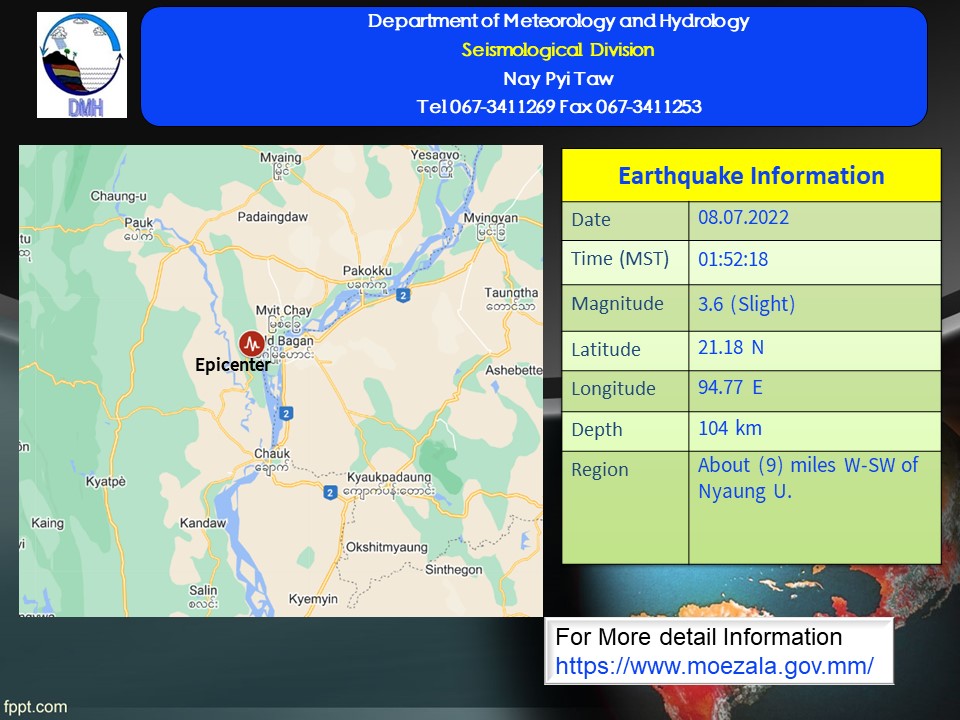This screenshot has height=720, width=960.
Task: Select the Kyatpè label on the map
Action: click(105, 481)
